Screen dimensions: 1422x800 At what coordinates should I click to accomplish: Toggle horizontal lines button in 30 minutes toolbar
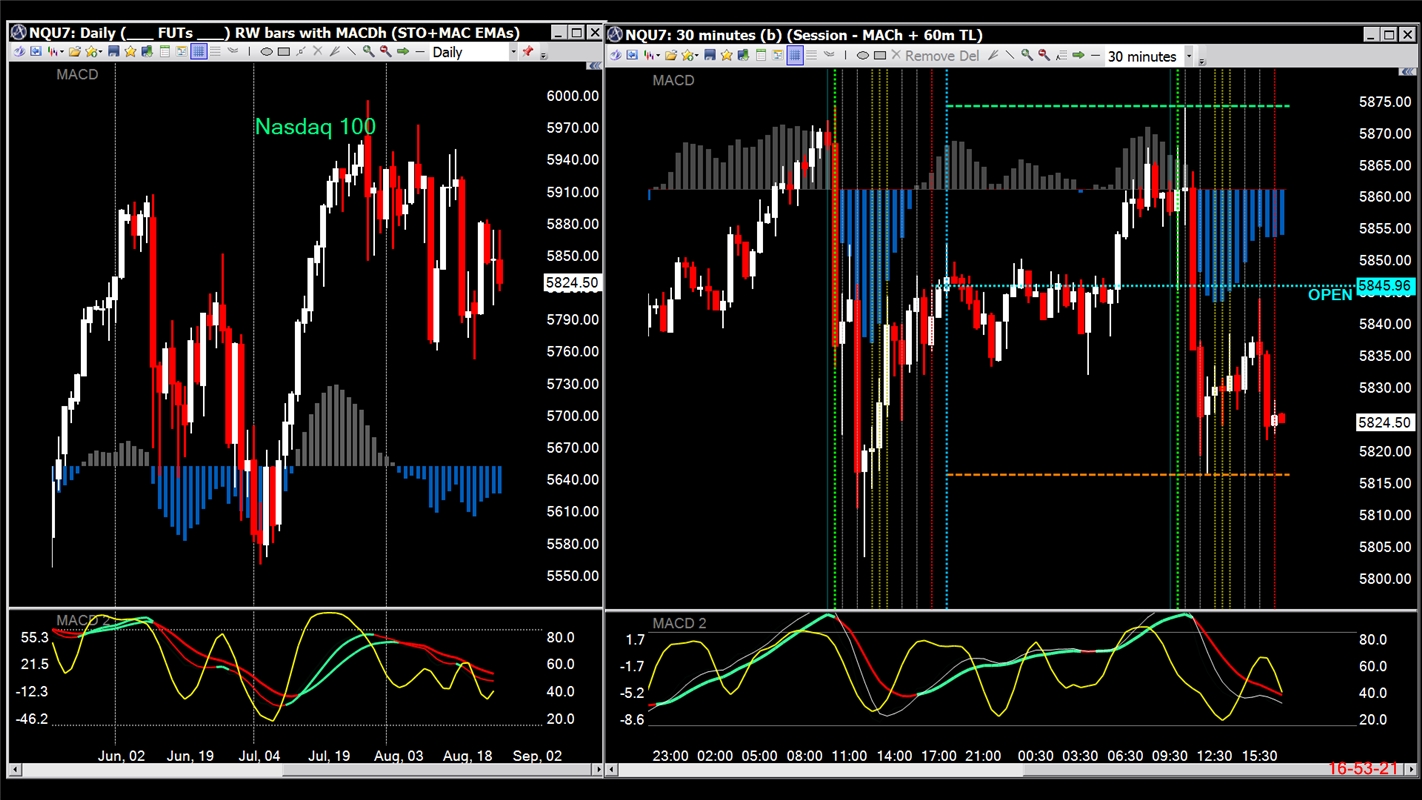pyautogui.click(x=812, y=56)
